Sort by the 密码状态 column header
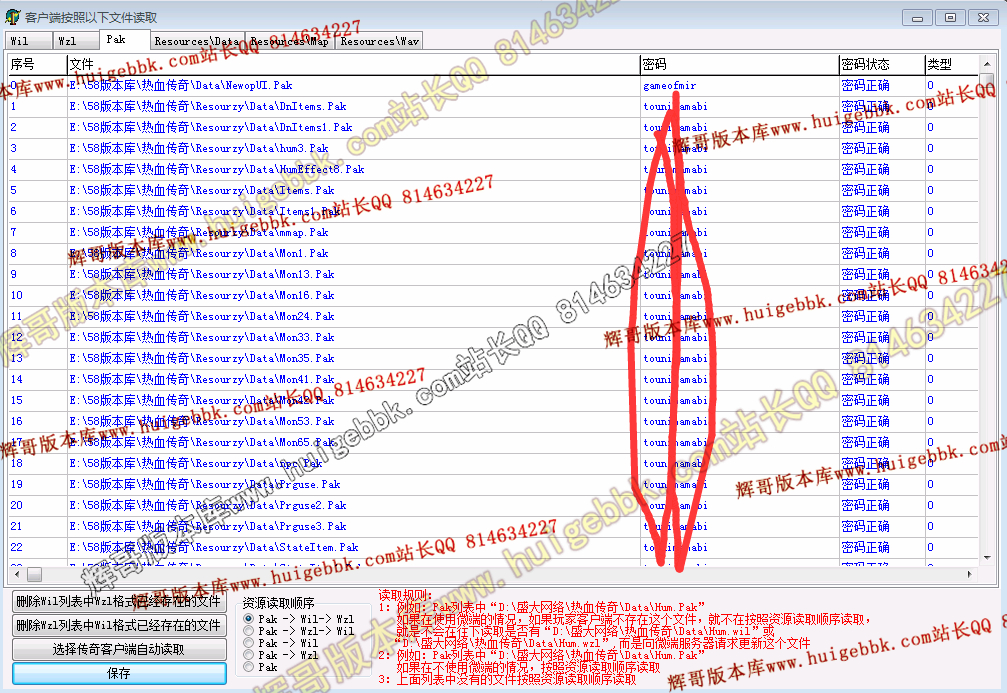Screen dimensions: 1007x693 [x=866, y=64]
